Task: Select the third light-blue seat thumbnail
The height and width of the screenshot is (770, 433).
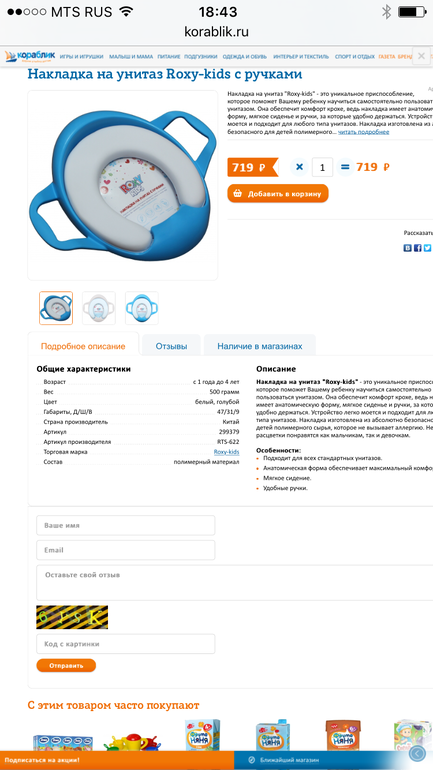Action: [142, 308]
